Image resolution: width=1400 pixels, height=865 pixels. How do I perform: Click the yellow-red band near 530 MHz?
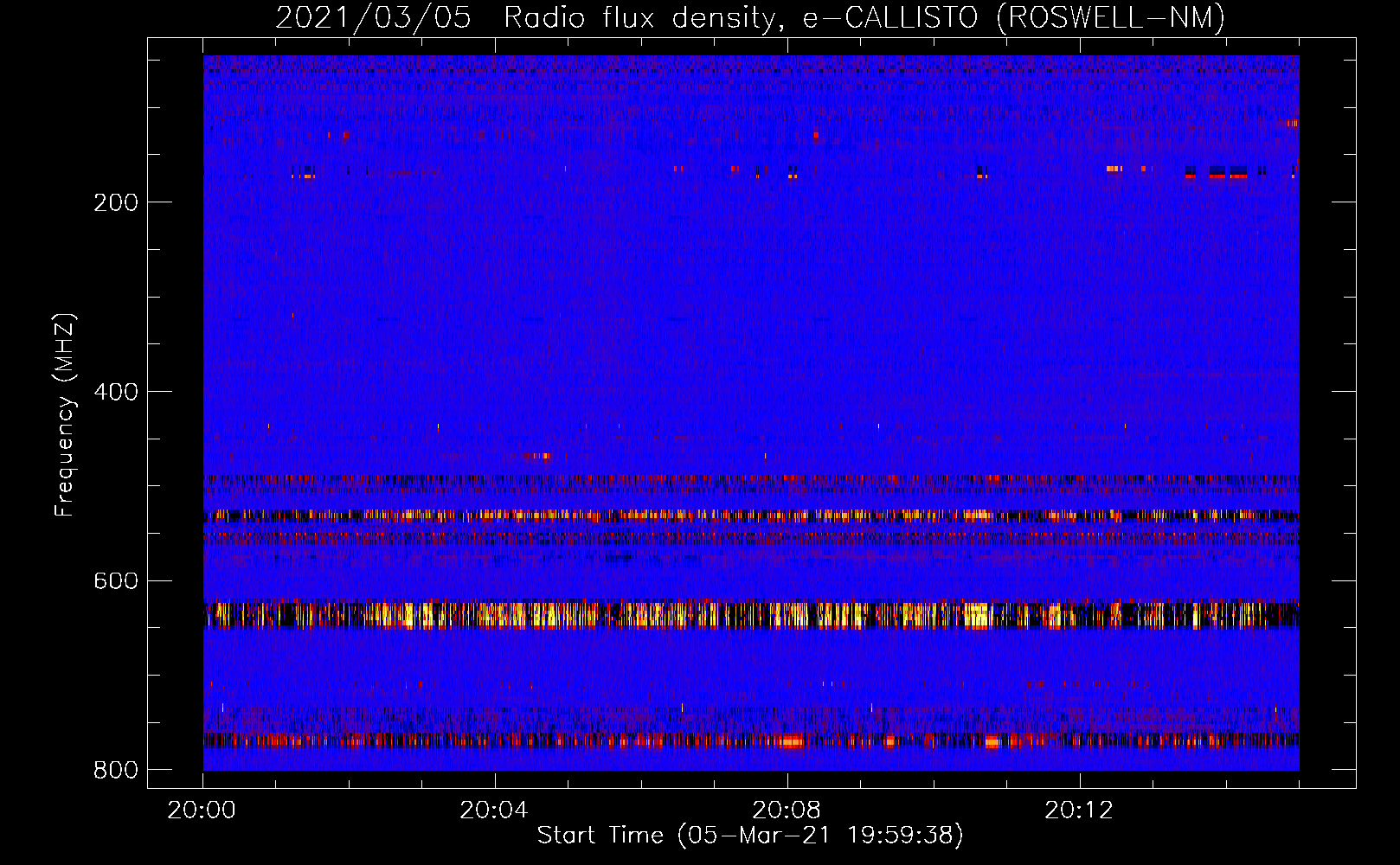[751, 516]
